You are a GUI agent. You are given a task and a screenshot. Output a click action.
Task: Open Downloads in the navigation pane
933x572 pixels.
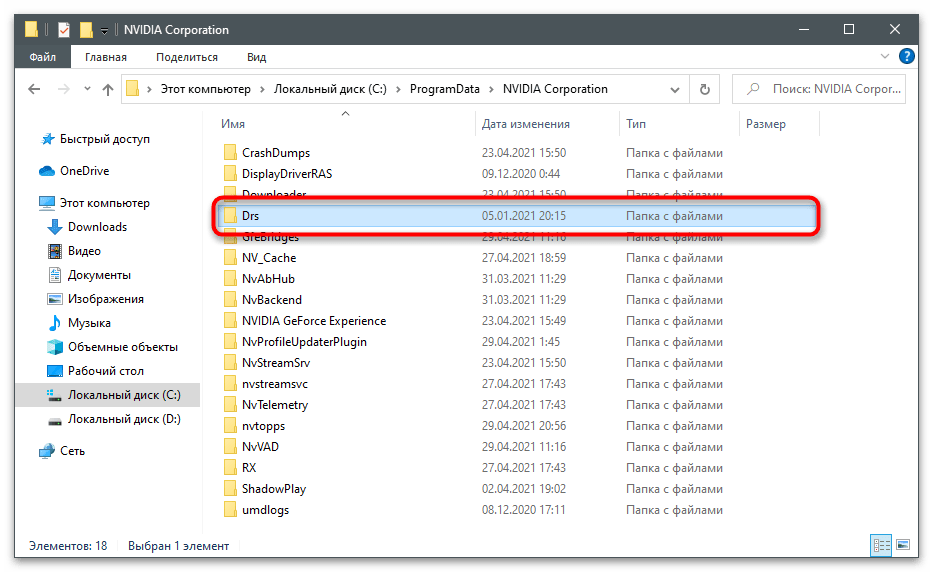[97, 227]
